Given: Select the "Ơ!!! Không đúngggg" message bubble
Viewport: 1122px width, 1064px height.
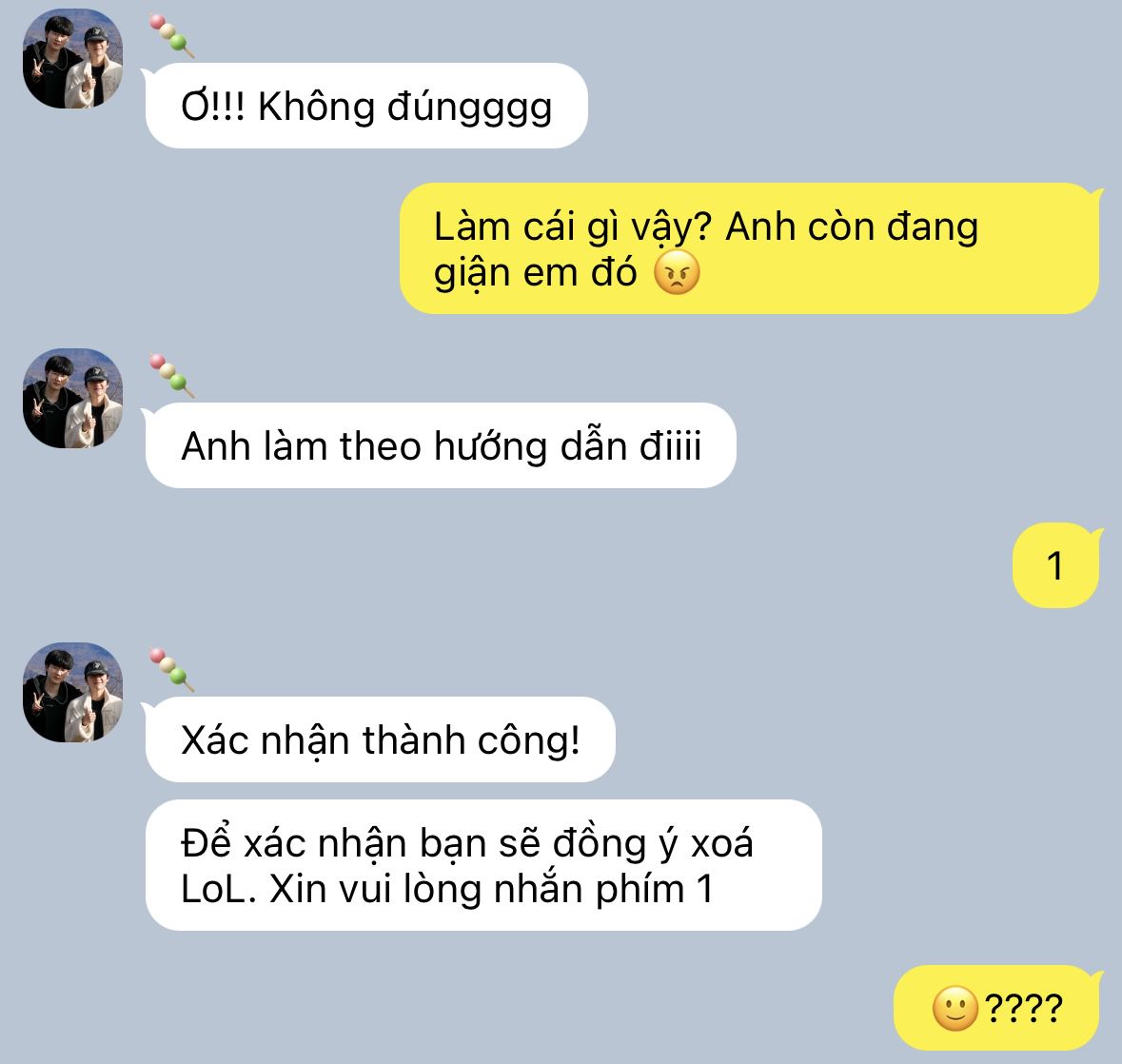Looking at the screenshot, I should [365, 106].
